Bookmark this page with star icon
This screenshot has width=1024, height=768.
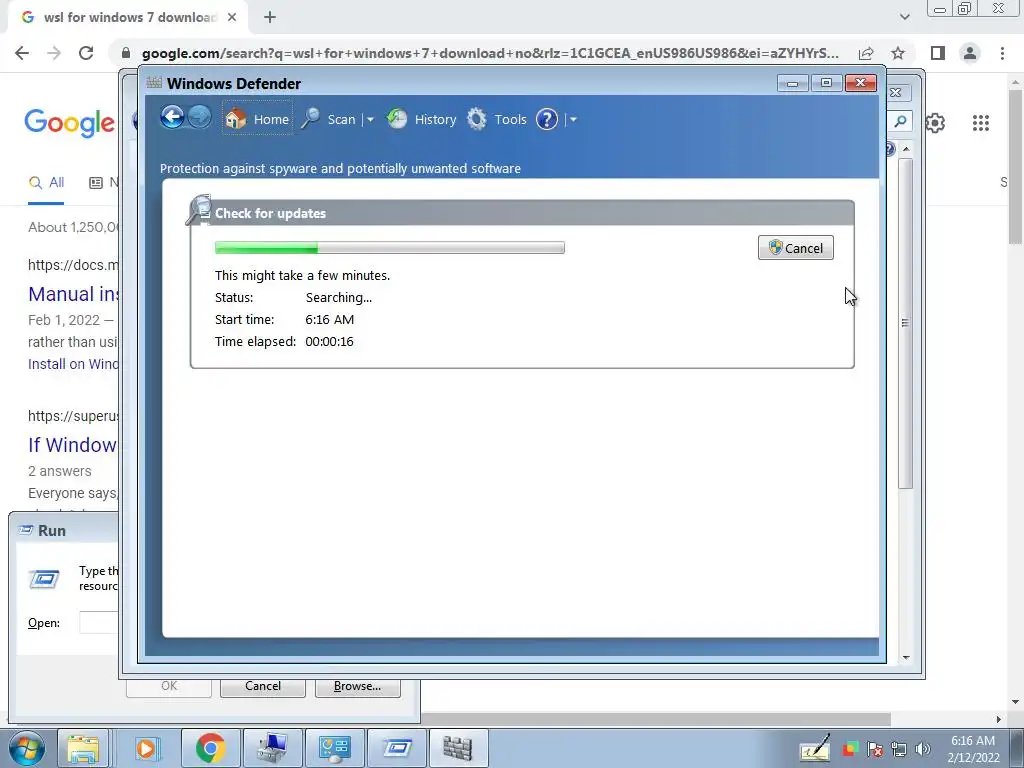tap(898, 53)
